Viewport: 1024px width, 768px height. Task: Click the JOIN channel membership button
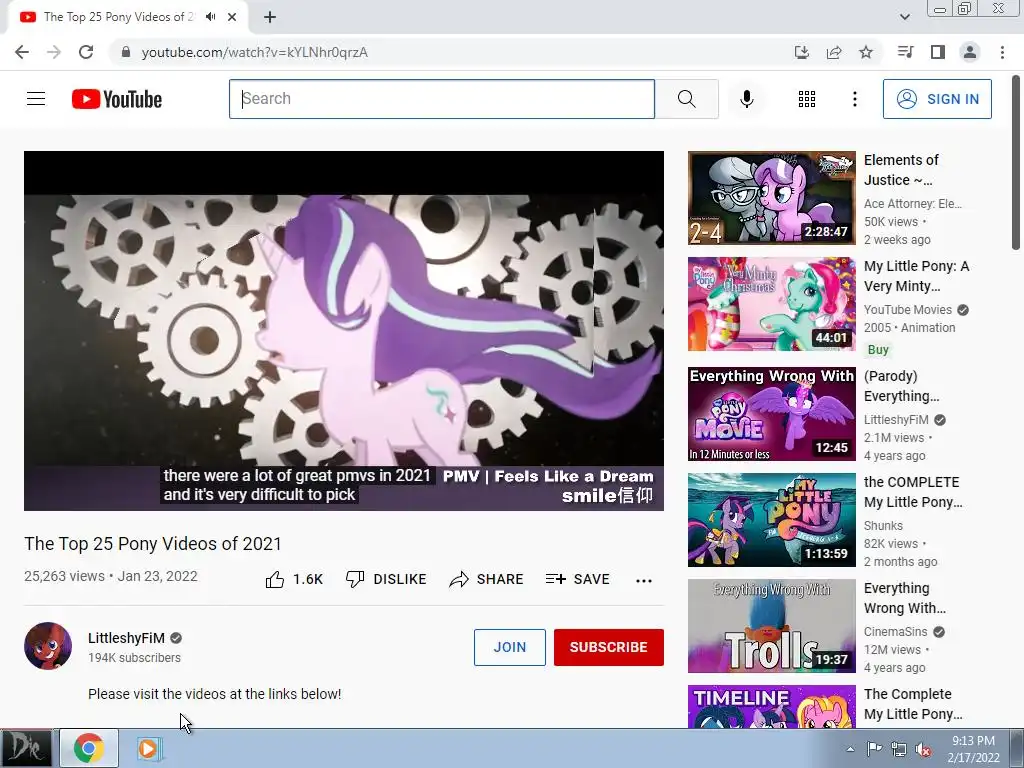tap(509, 647)
